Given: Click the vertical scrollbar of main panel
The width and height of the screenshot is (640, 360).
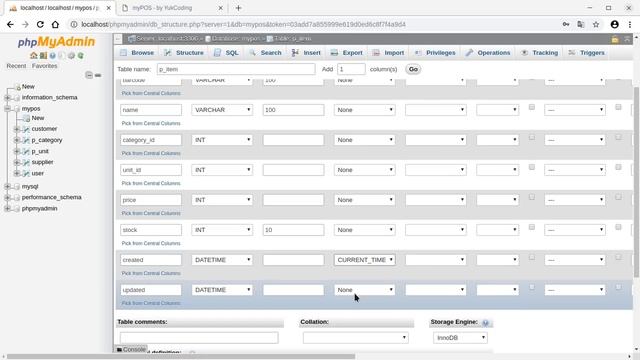Looking at the screenshot, I should coord(636,182).
